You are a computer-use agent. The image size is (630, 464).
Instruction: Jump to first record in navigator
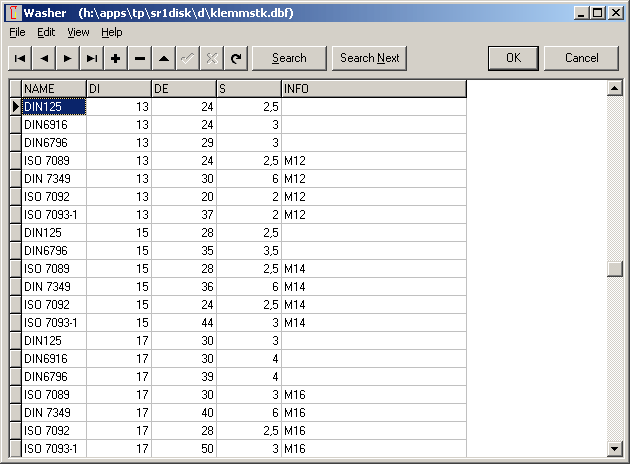coord(20,58)
